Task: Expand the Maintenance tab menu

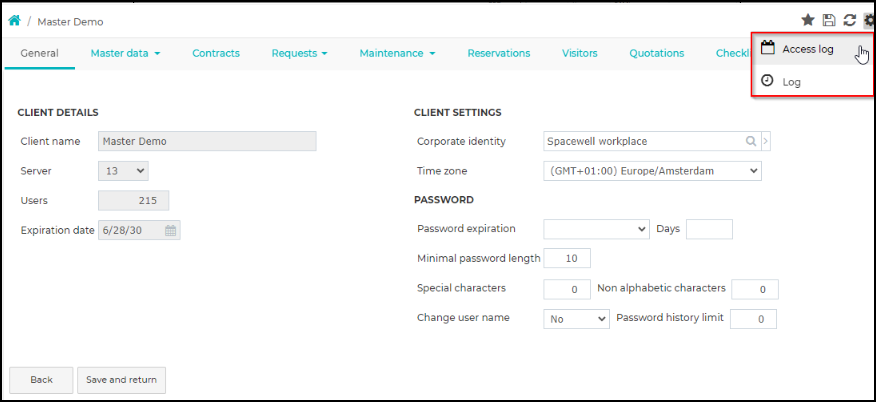Action: (x=397, y=54)
